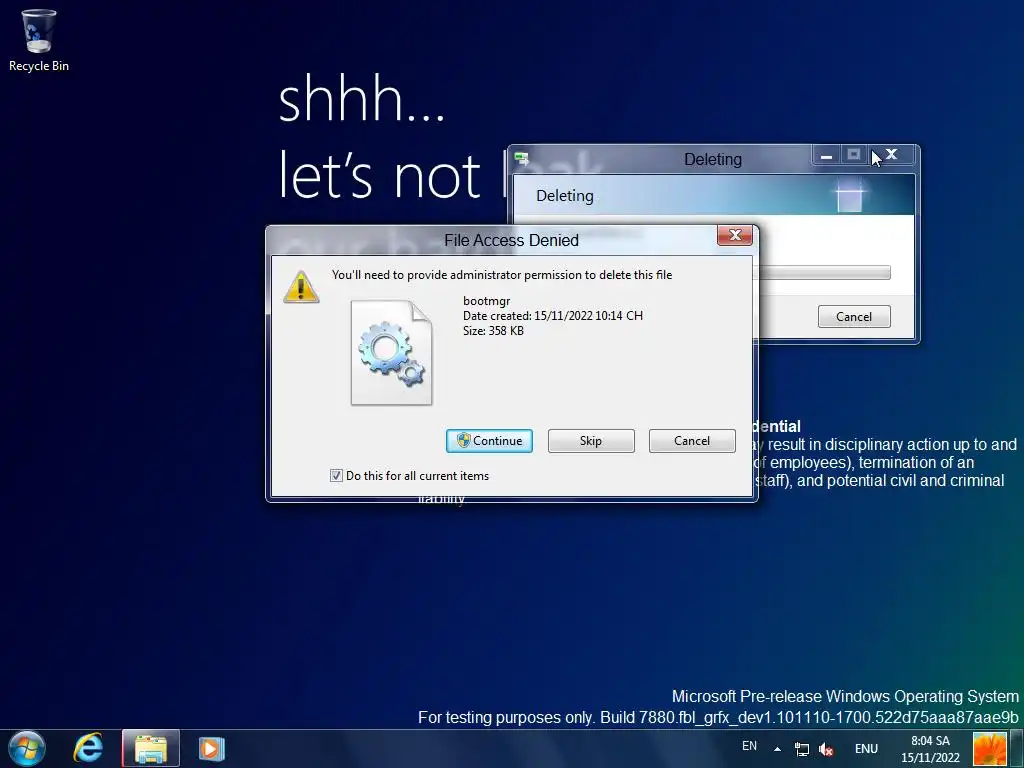This screenshot has width=1024, height=768.
Task: Uncheck Do this for all current items
Action: point(336,475)
